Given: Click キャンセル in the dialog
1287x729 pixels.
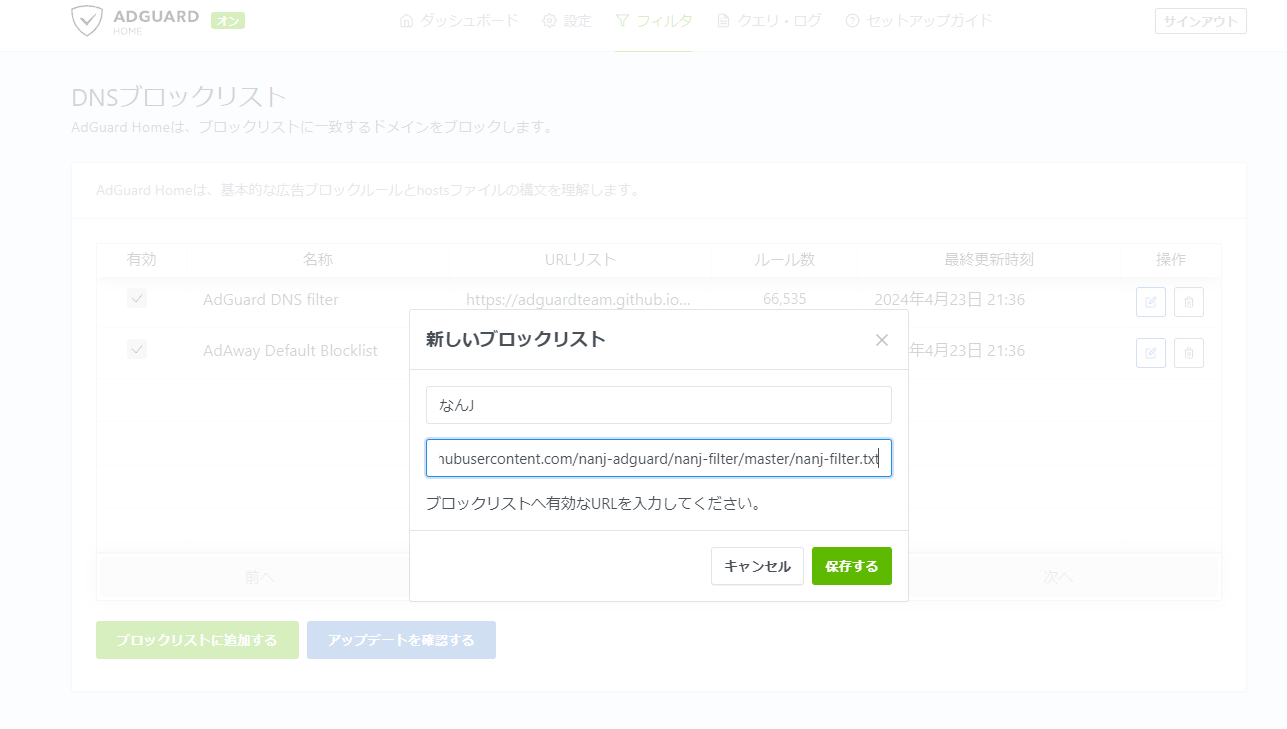Looking at the screenshot, I should click(x=757, y=566).
